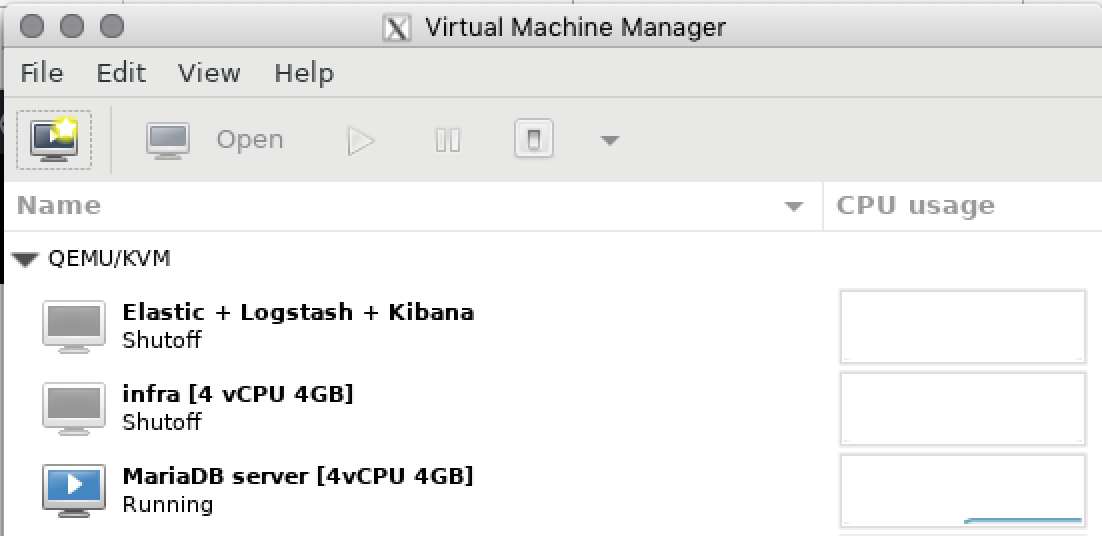
Task: Click the Elastic VM CPU usage graph
Action: [962, 327]
